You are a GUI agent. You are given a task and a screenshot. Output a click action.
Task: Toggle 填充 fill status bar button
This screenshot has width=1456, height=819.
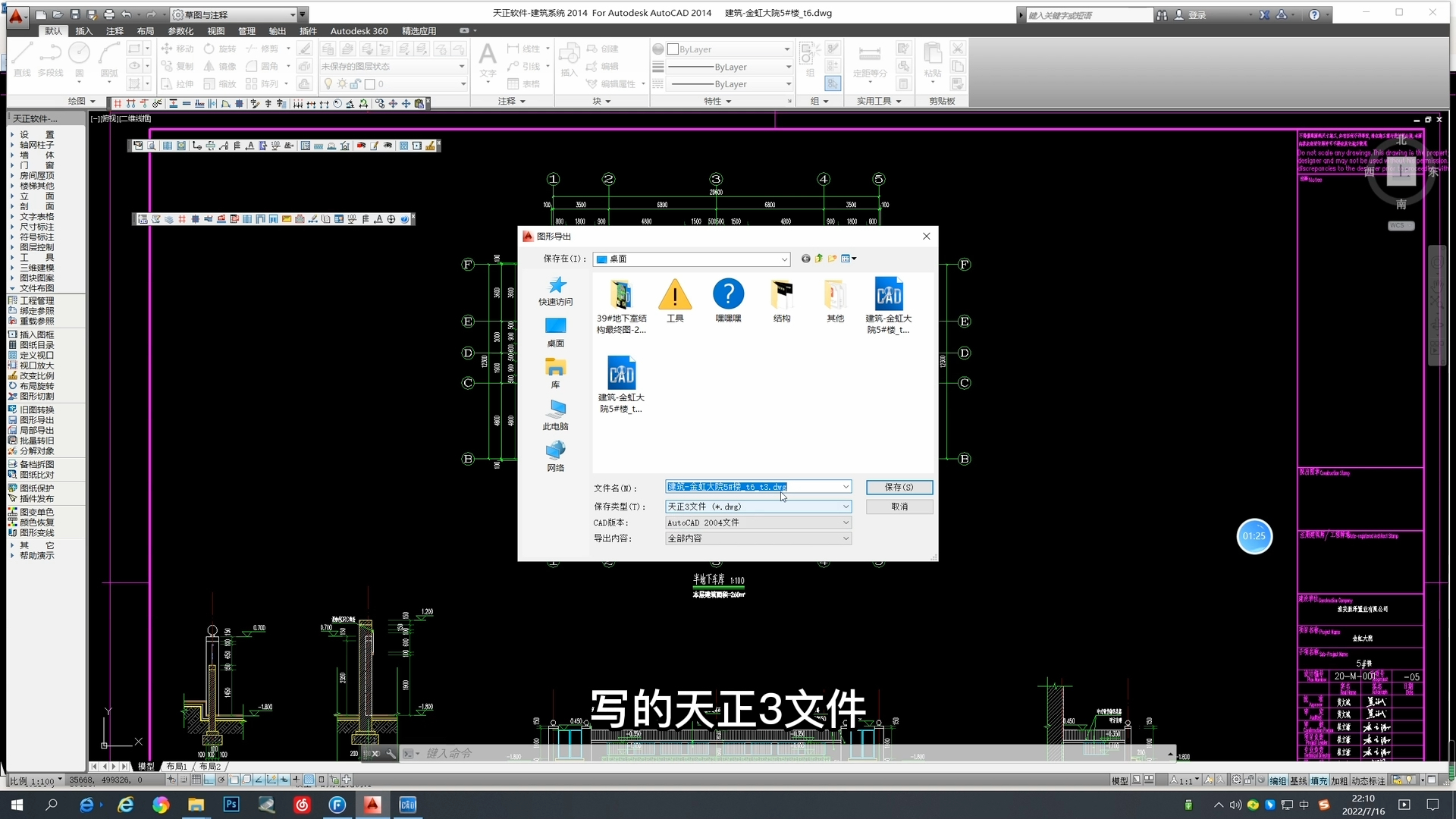coord(1319,780)
